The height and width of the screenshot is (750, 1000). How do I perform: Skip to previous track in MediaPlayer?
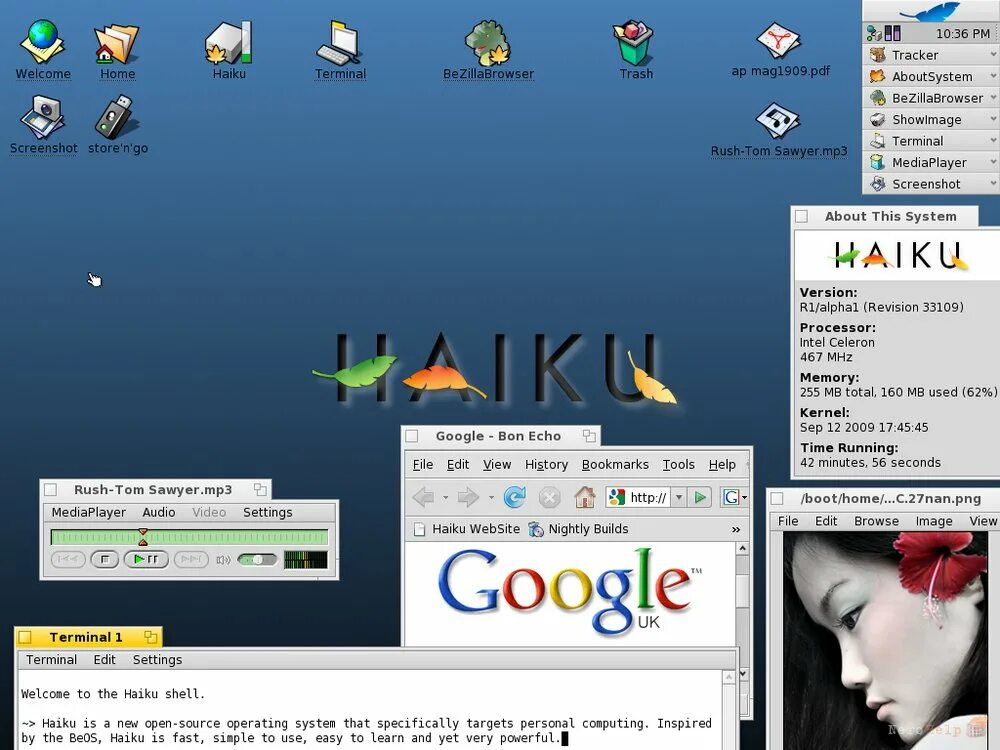pos(68,559)
